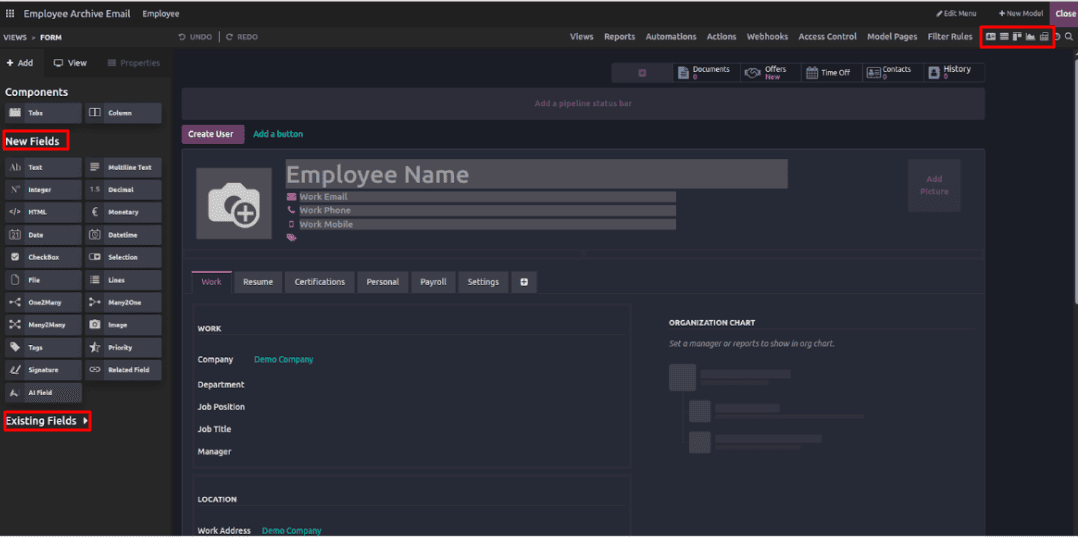Viewport: 1078px width, 537px height.
Task: Click the Employee Name field
Action: pos(536,175)
